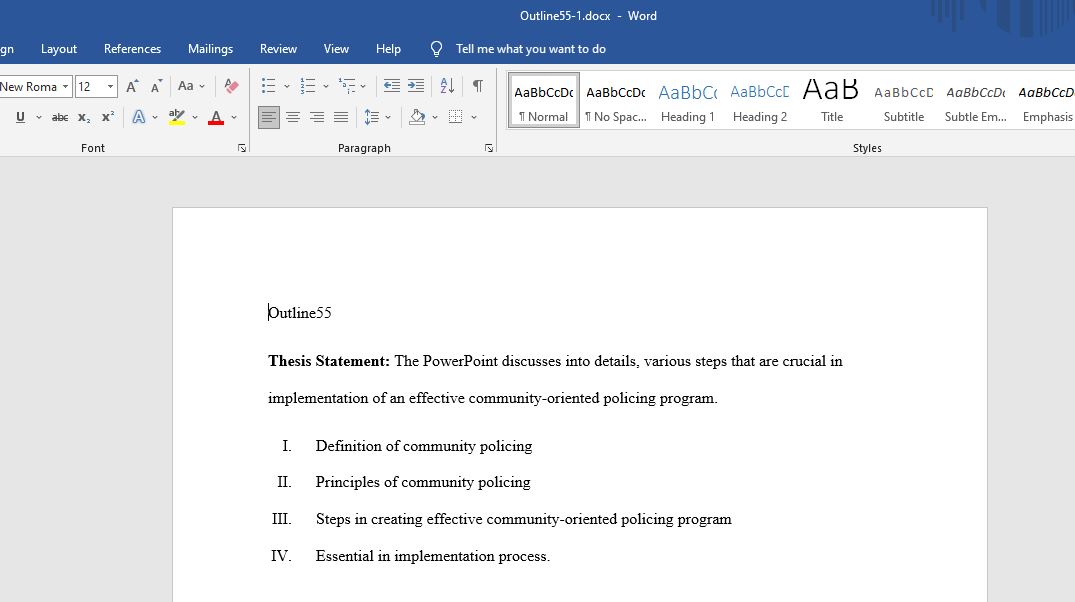Increase paragraph indent
1075x602 pixels.
pos(416,86)
